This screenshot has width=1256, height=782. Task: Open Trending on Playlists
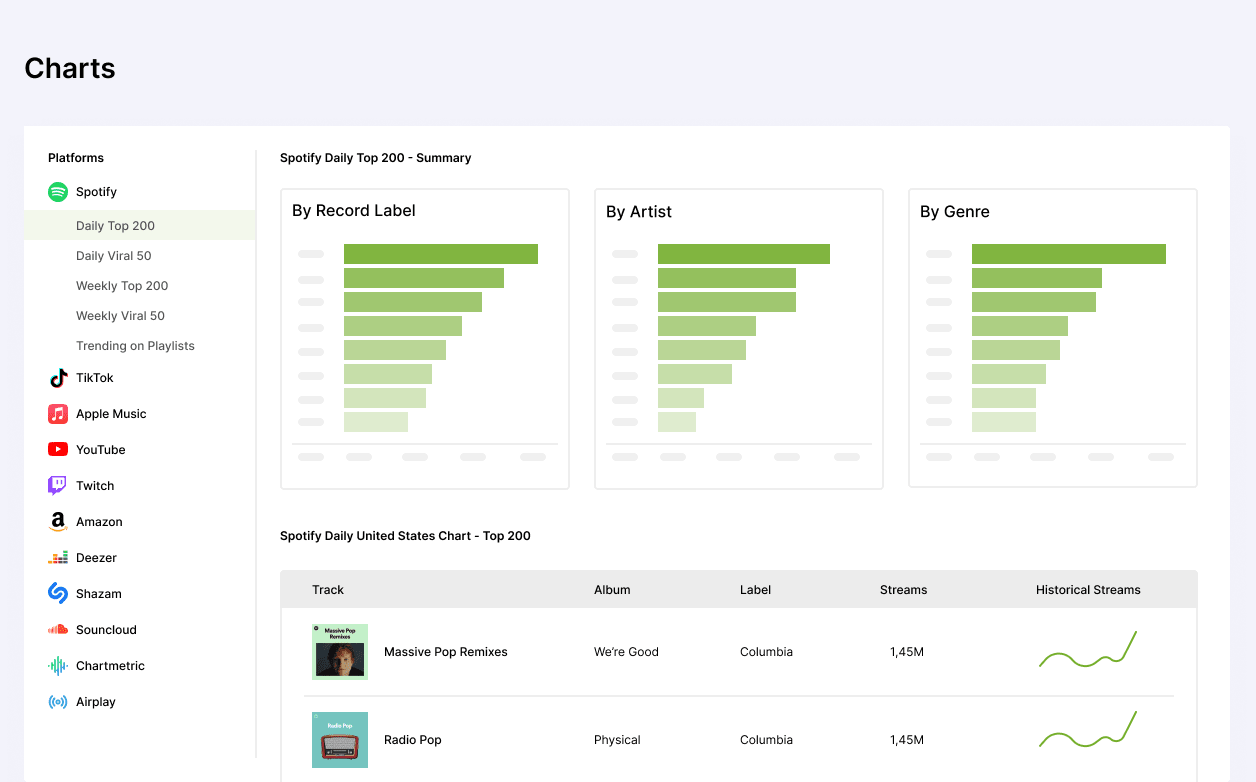[135, 346]
